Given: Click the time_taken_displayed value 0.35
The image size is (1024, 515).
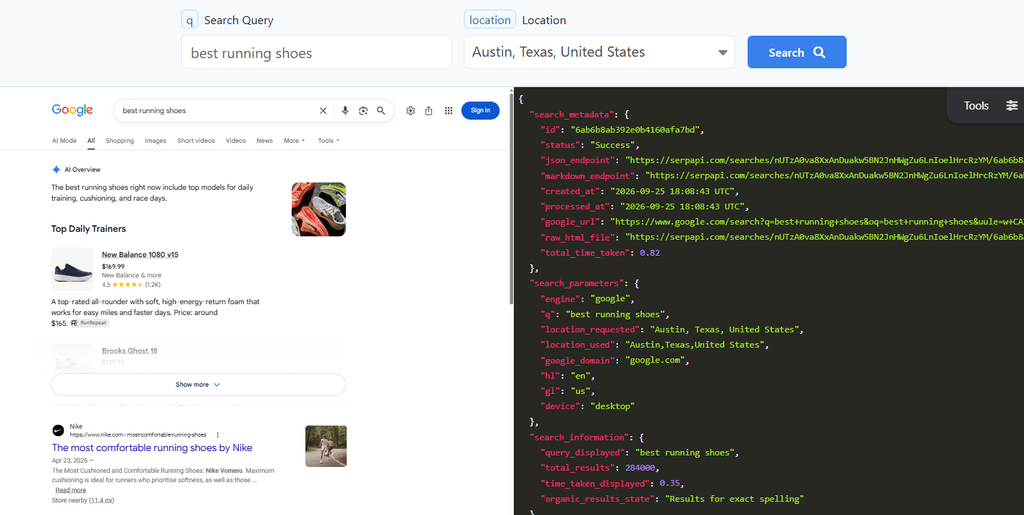Looking at the screenshot, I should pos(670,483).
